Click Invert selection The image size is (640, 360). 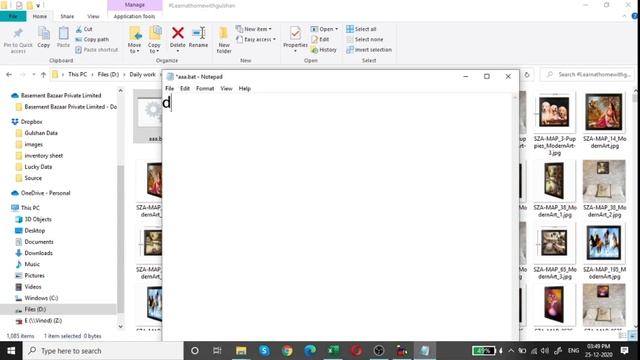pos(369,49)
